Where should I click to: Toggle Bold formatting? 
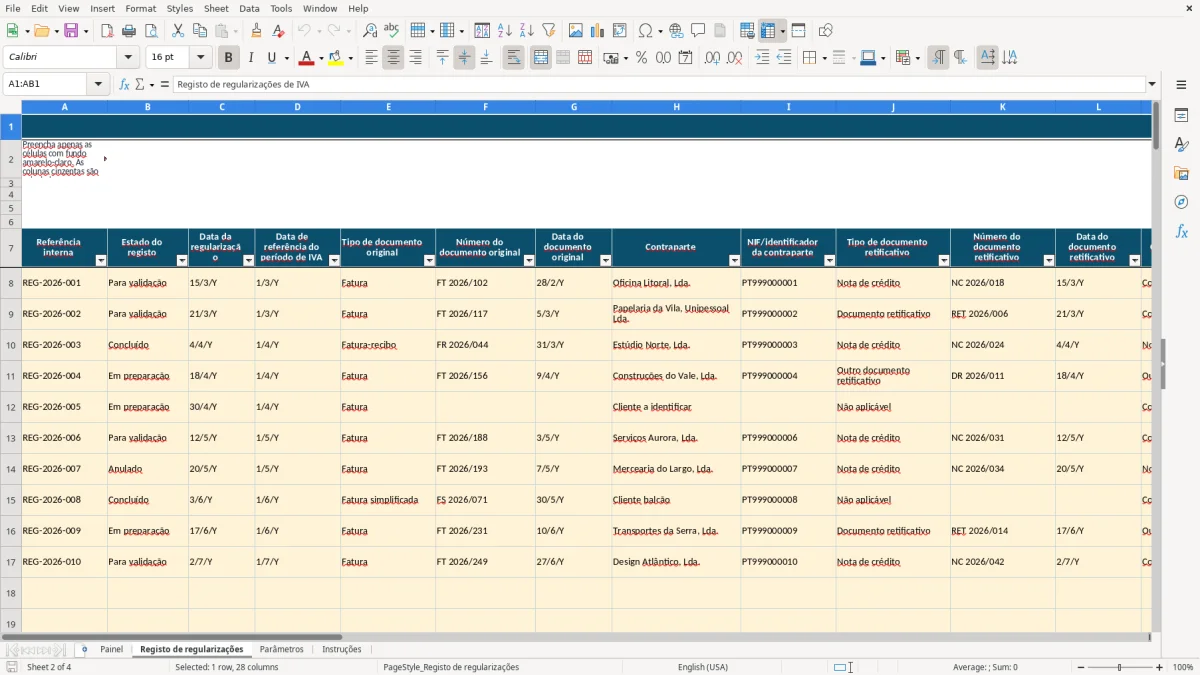228,58
